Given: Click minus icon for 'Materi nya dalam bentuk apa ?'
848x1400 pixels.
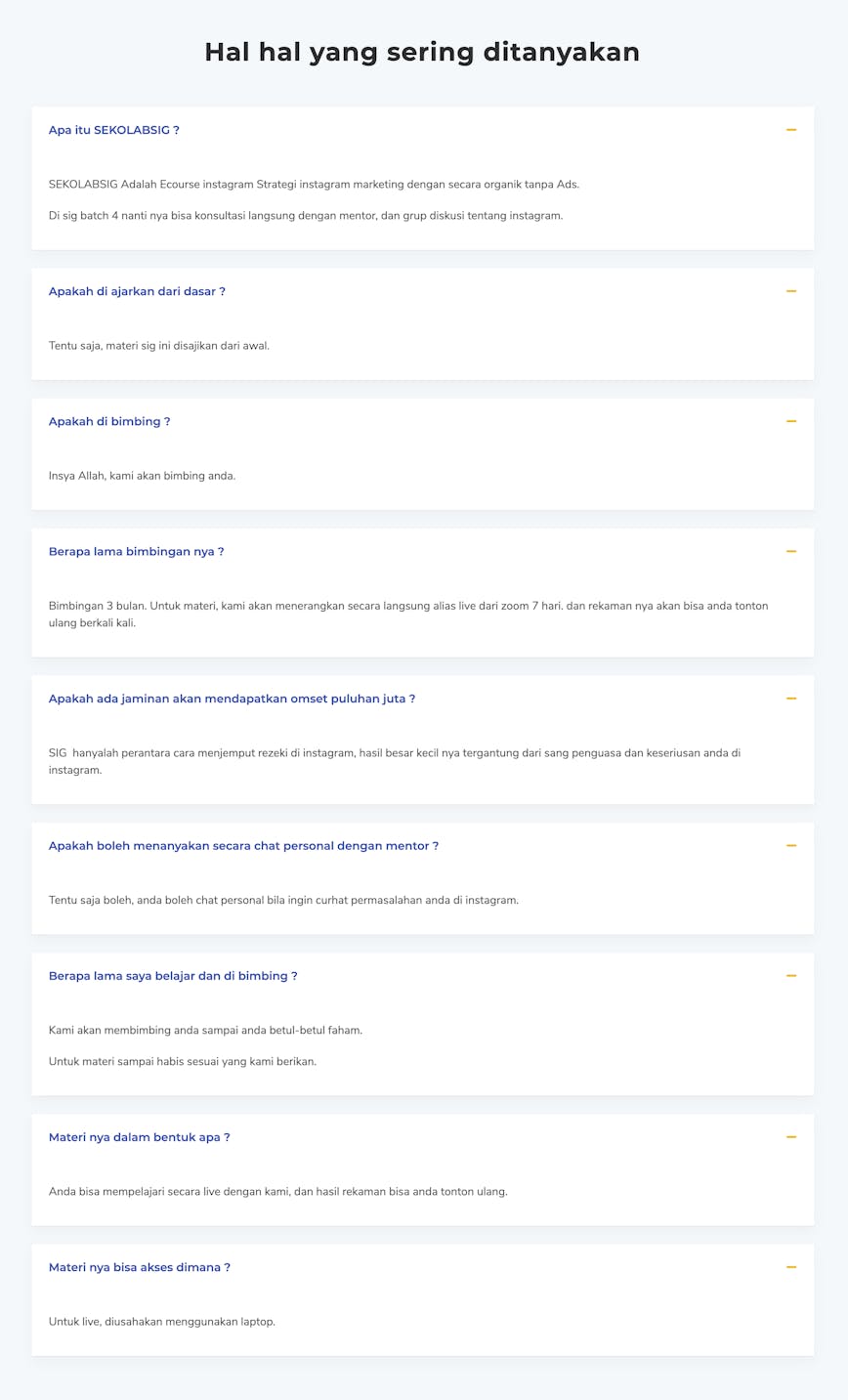Looking at the screenshot, I should pos(791,1137).
